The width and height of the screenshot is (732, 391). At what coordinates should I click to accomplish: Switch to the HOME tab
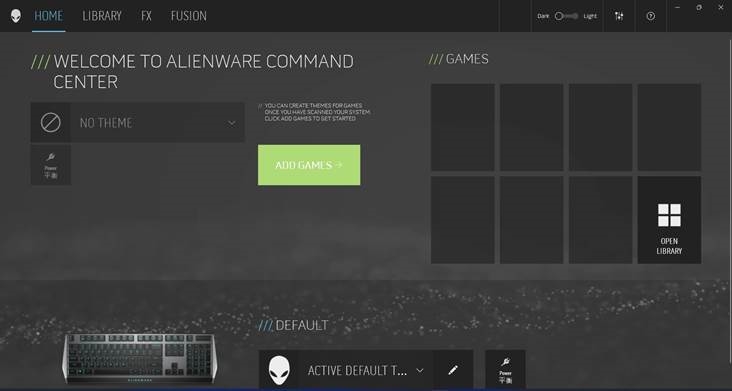(49, 16)
